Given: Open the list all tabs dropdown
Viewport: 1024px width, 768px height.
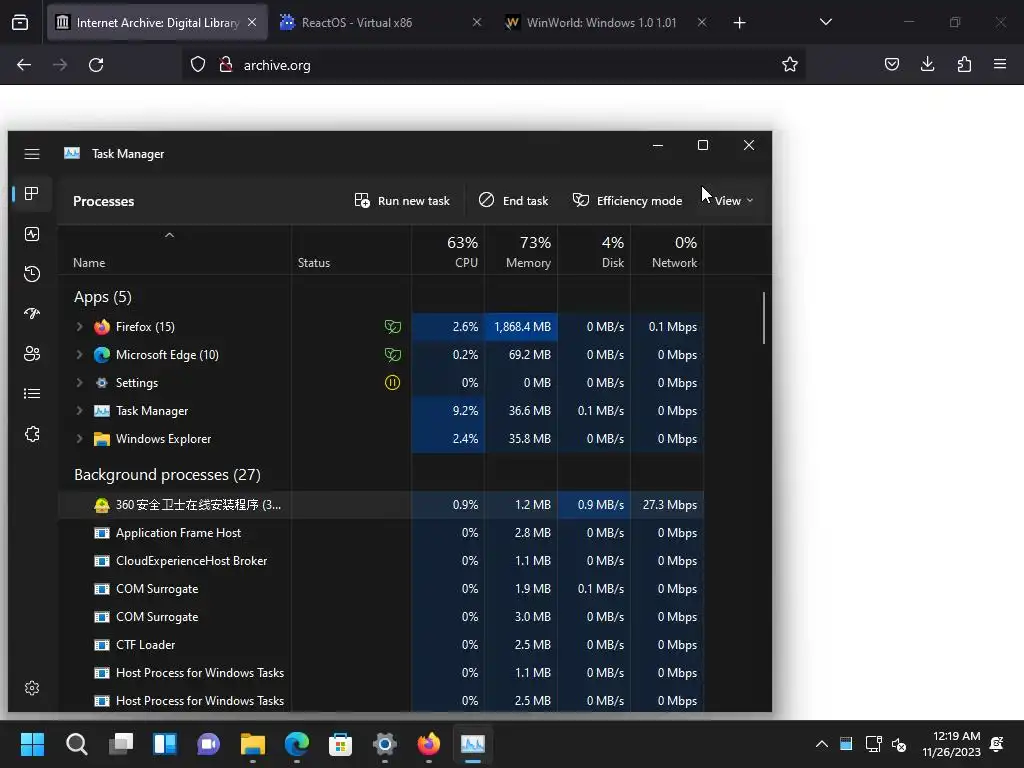Looking at the screenshot, I should coord(825,22).
